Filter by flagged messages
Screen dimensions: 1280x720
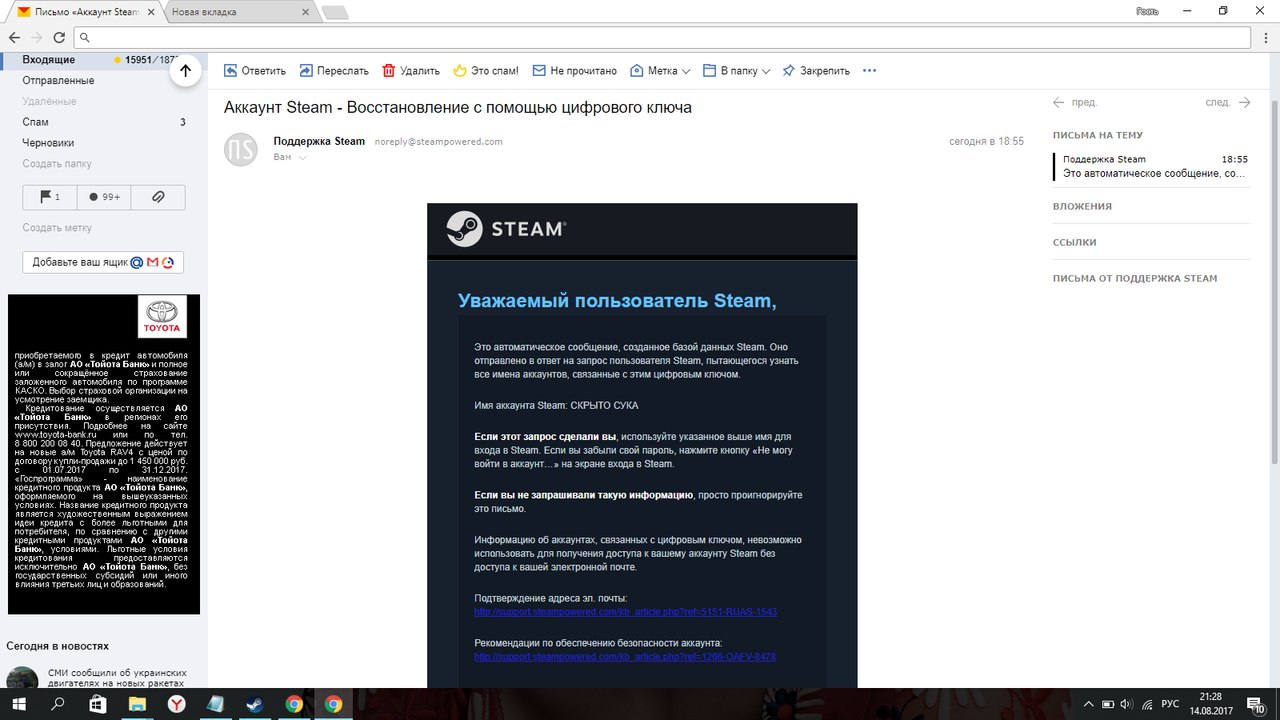50,197
